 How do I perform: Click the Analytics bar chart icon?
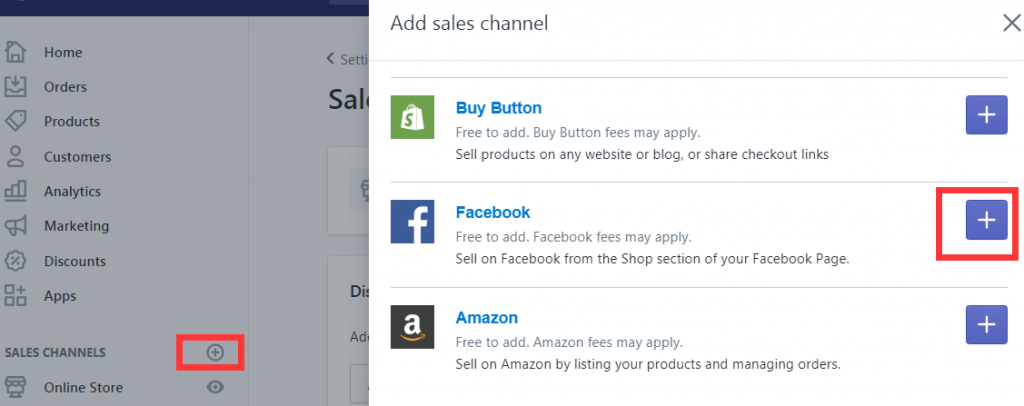pos(15,191)
